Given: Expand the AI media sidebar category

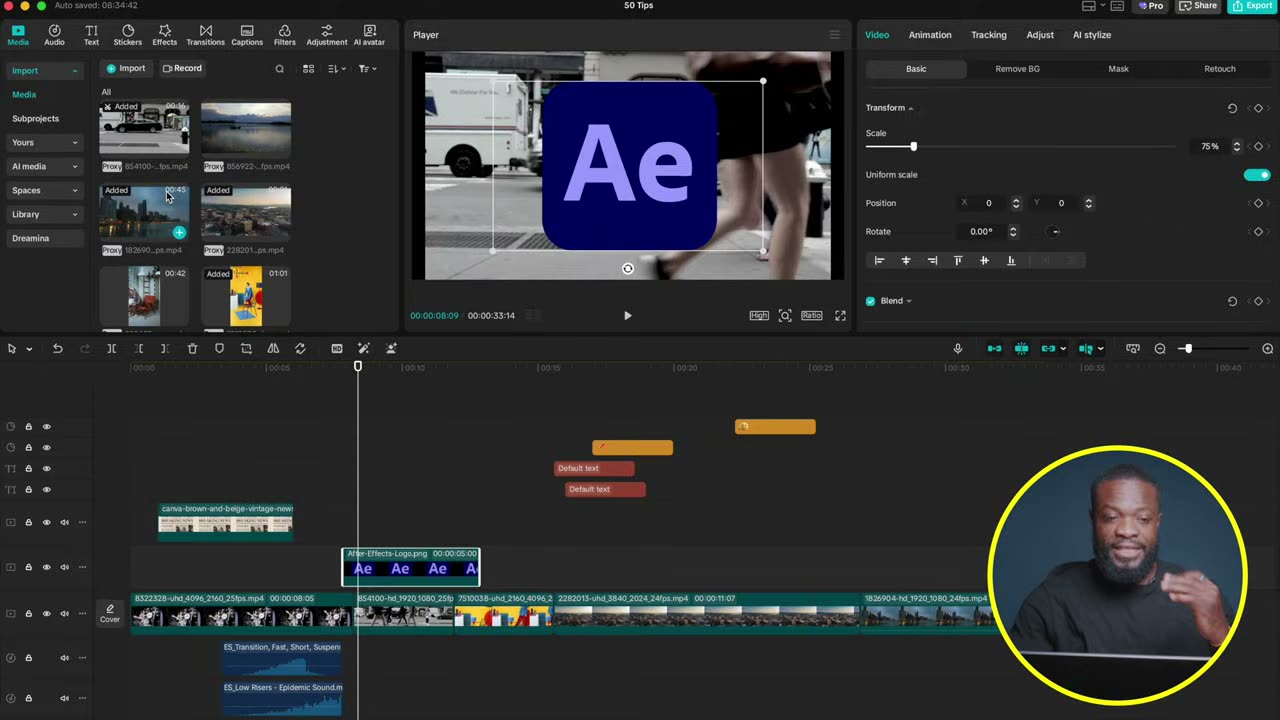Looking at the screenshot, I should [x=74, y=167].
